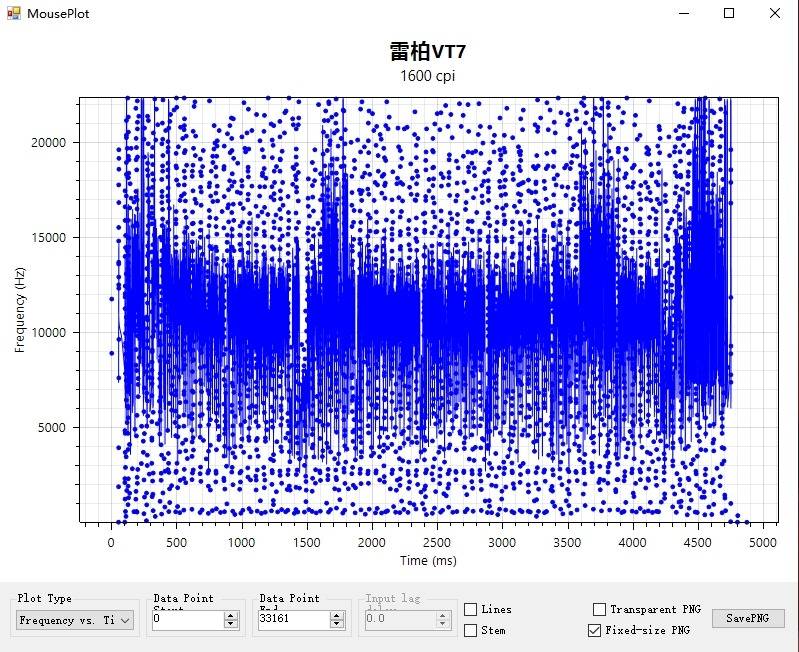Screen dimensions: 799x652
Task: Maximize the MousePlot window
Action: point(729,13)
